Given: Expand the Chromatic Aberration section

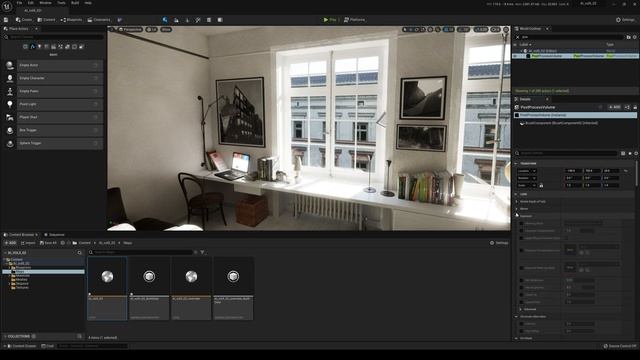Looking at the screenshot, I should [x=516, y=316].
